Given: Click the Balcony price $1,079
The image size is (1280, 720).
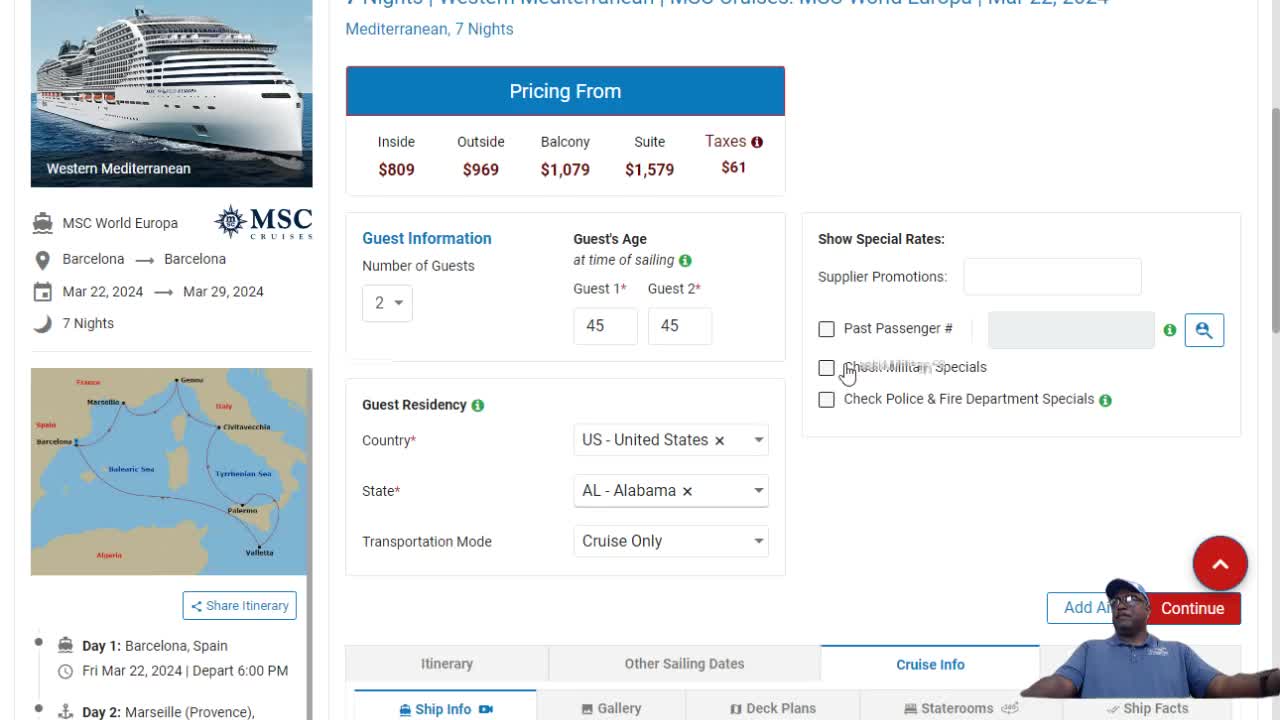Looking at the screenshot, I should pos(565,170).
